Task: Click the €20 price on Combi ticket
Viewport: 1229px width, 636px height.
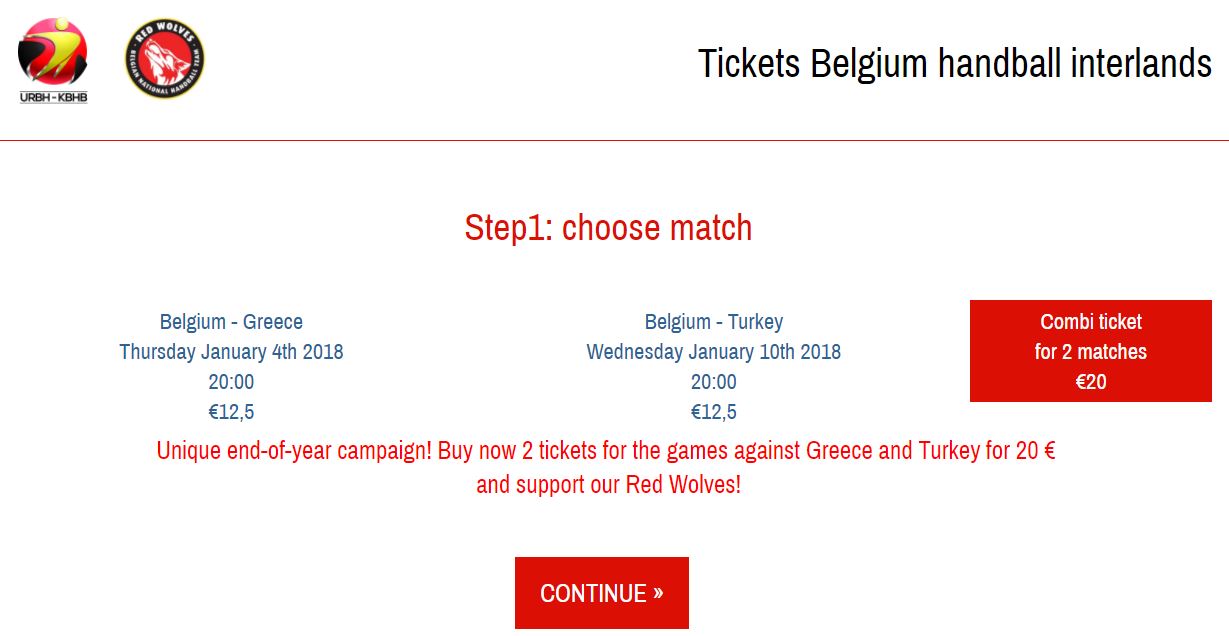Action: click(1091, 381)
